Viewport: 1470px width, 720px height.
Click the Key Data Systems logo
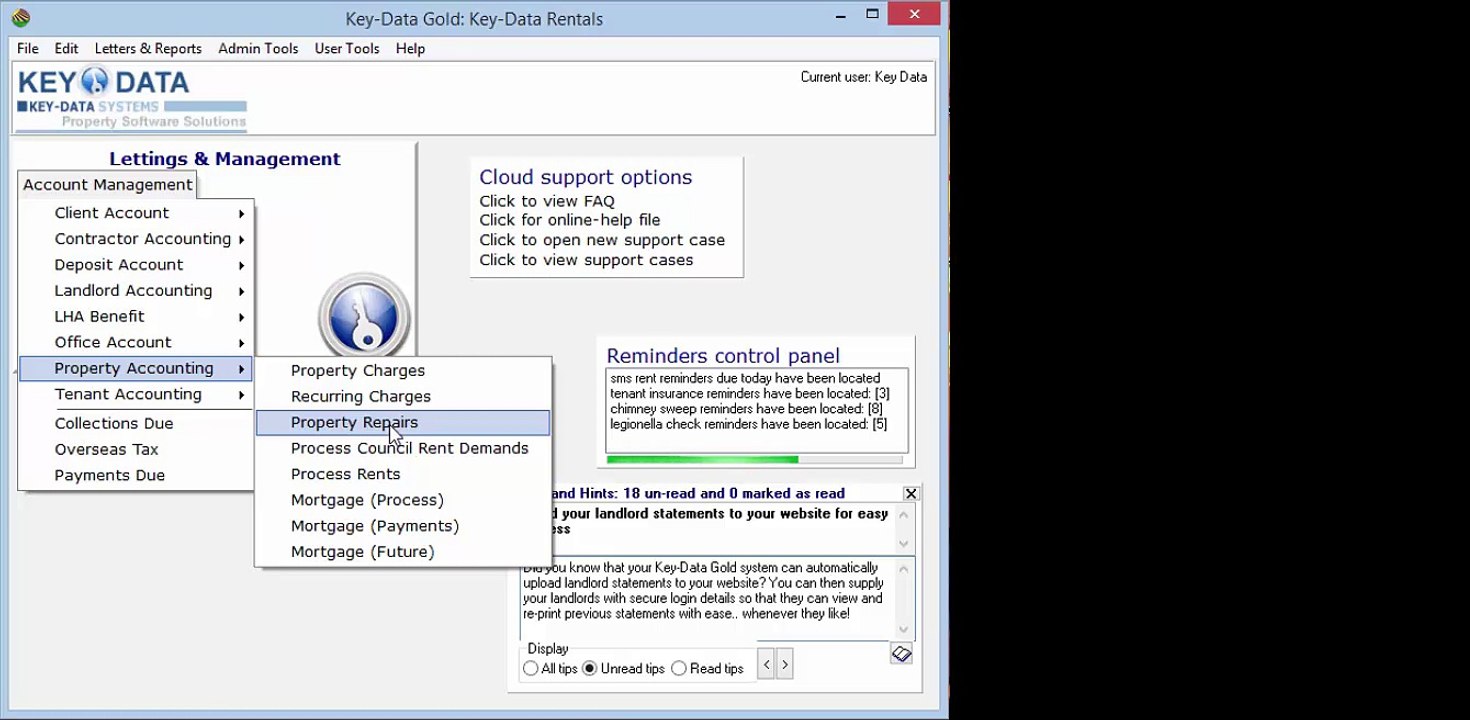coord(131,98)
